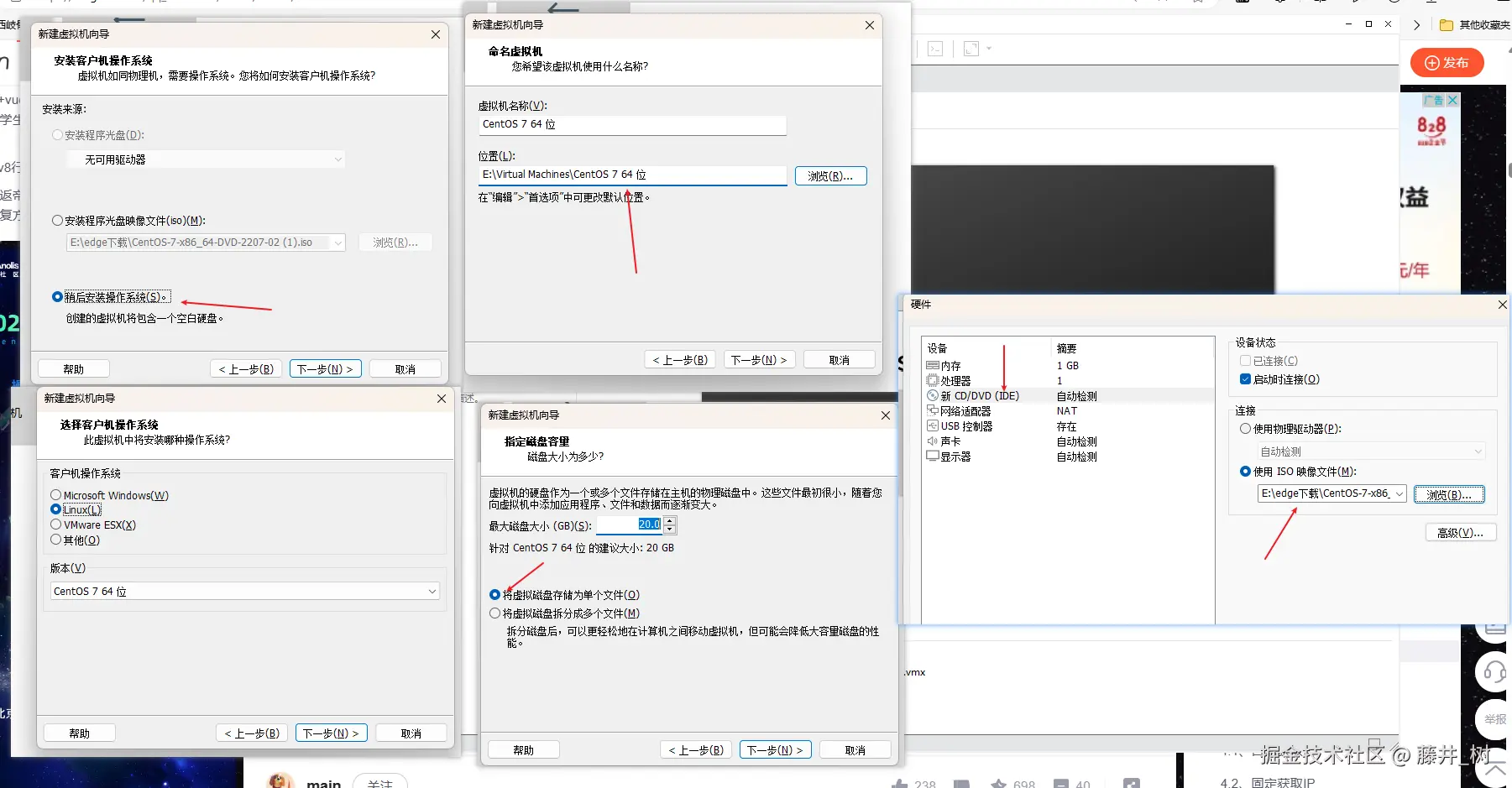
Task: Click the 关注 follow button beside main
Action: point(380,782)
